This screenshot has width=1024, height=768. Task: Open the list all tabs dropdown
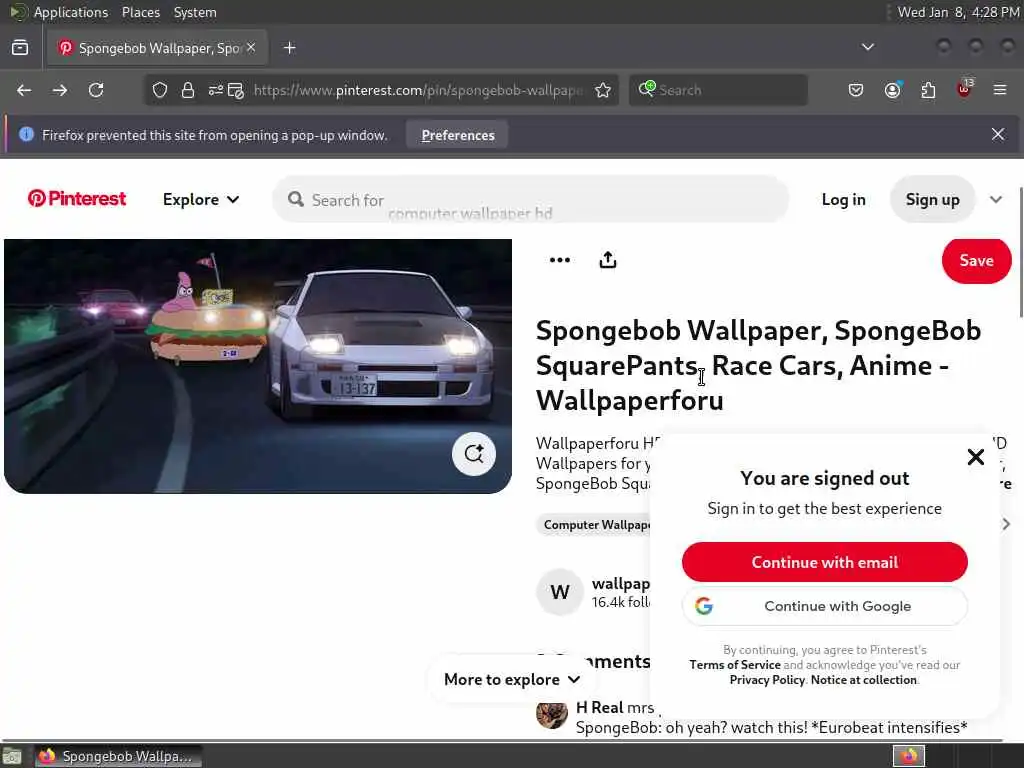click(868, 47)
